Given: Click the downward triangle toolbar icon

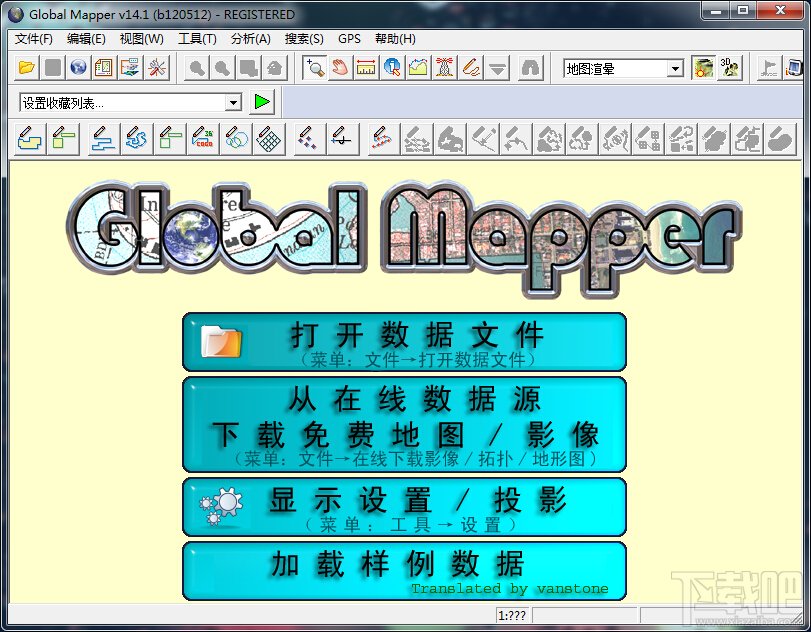Looking at the screenshot, I should pyautogui.click(x=497, y=68).
